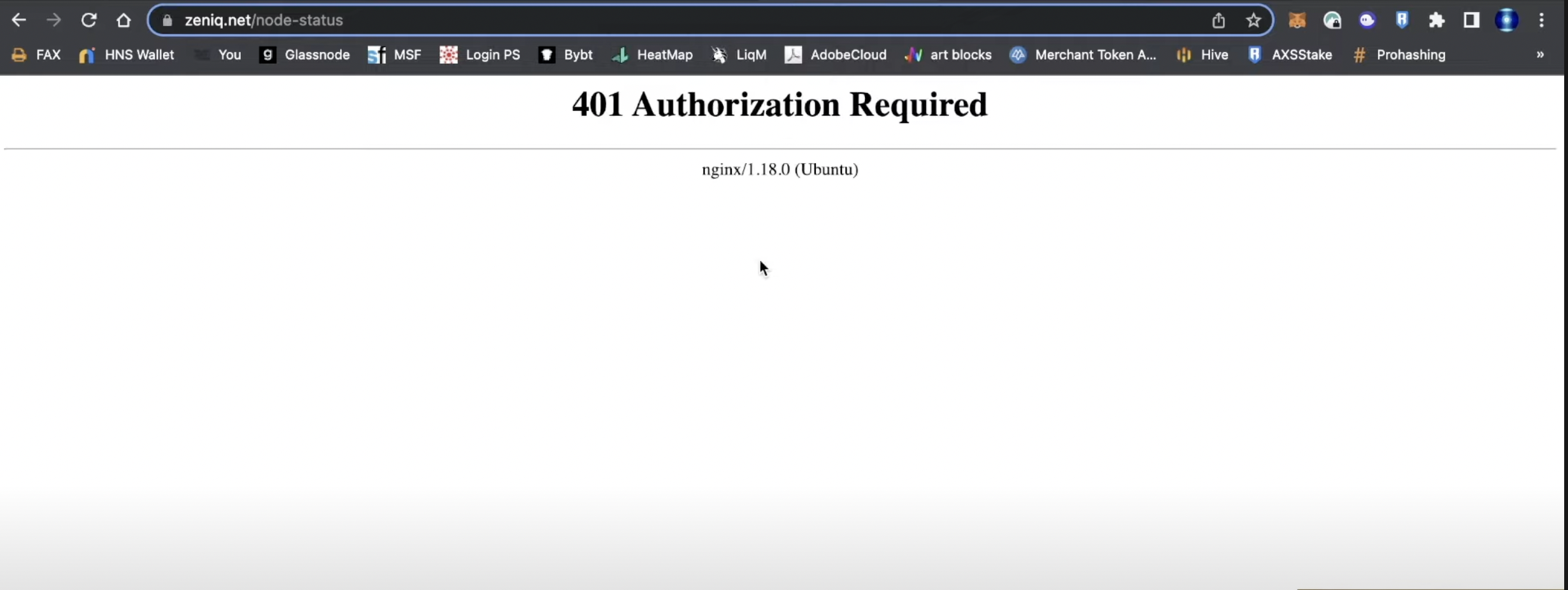Open the FAX bookmark

[36, 55]
